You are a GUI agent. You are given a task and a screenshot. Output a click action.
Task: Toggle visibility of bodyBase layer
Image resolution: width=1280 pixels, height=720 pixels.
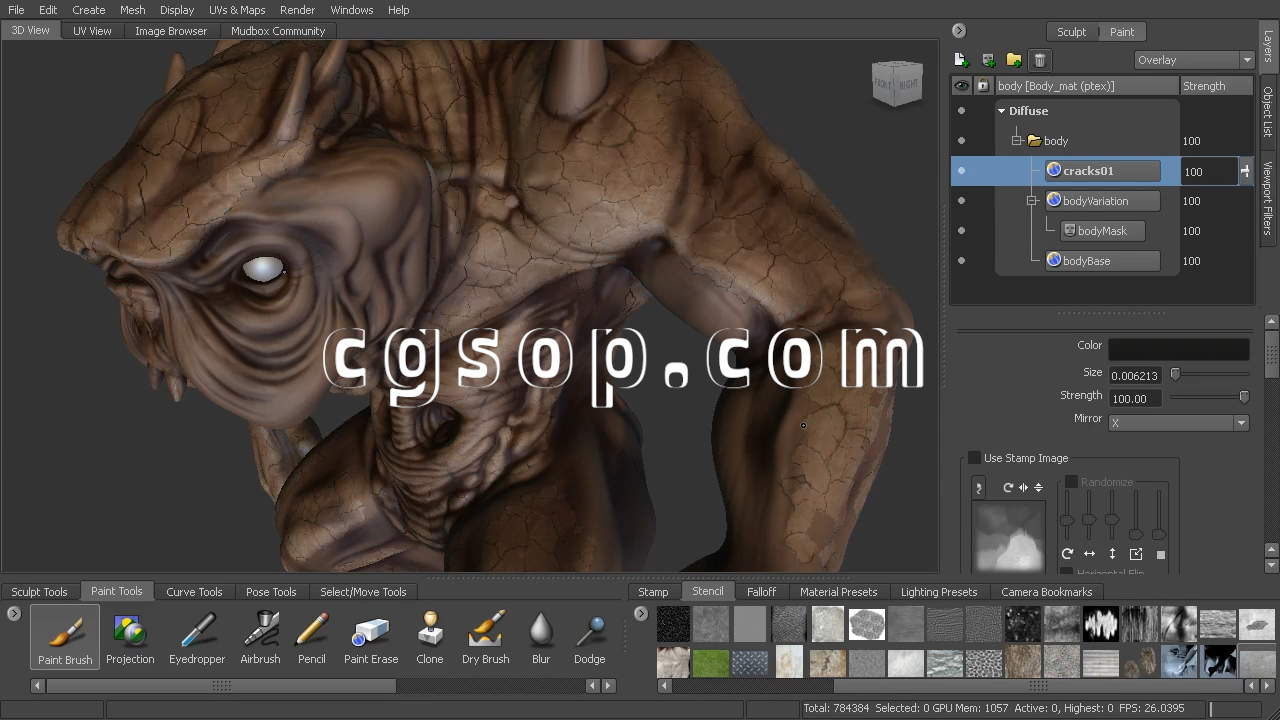961,261
